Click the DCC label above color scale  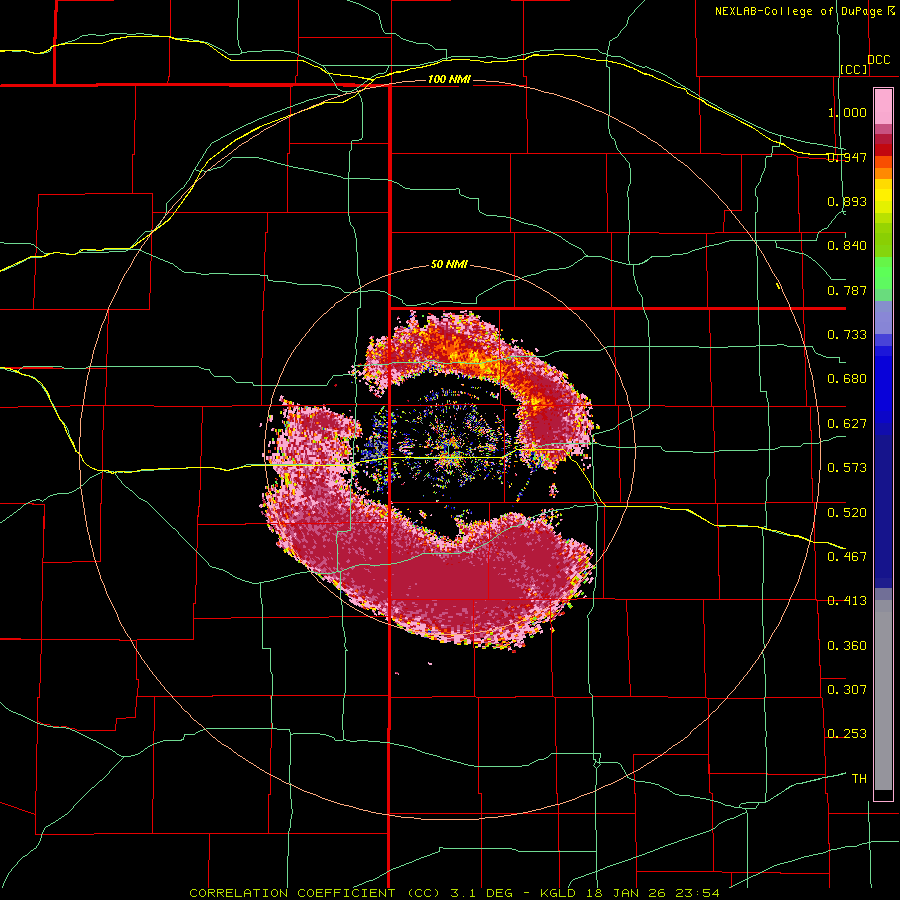pyautogui.click(x=879, y=60)
